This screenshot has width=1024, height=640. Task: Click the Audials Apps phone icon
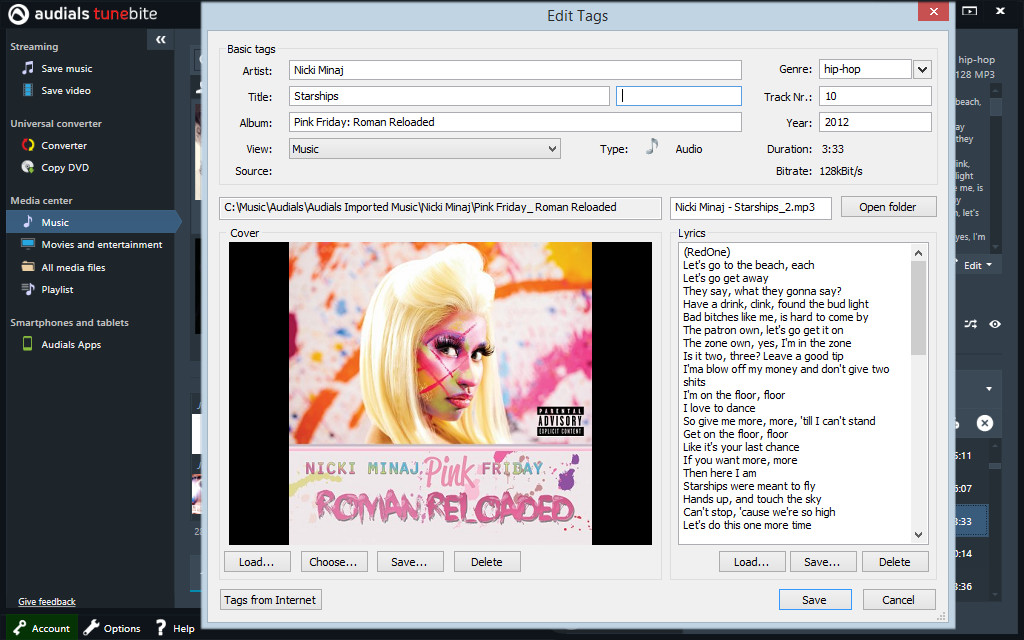coord(27,344)
